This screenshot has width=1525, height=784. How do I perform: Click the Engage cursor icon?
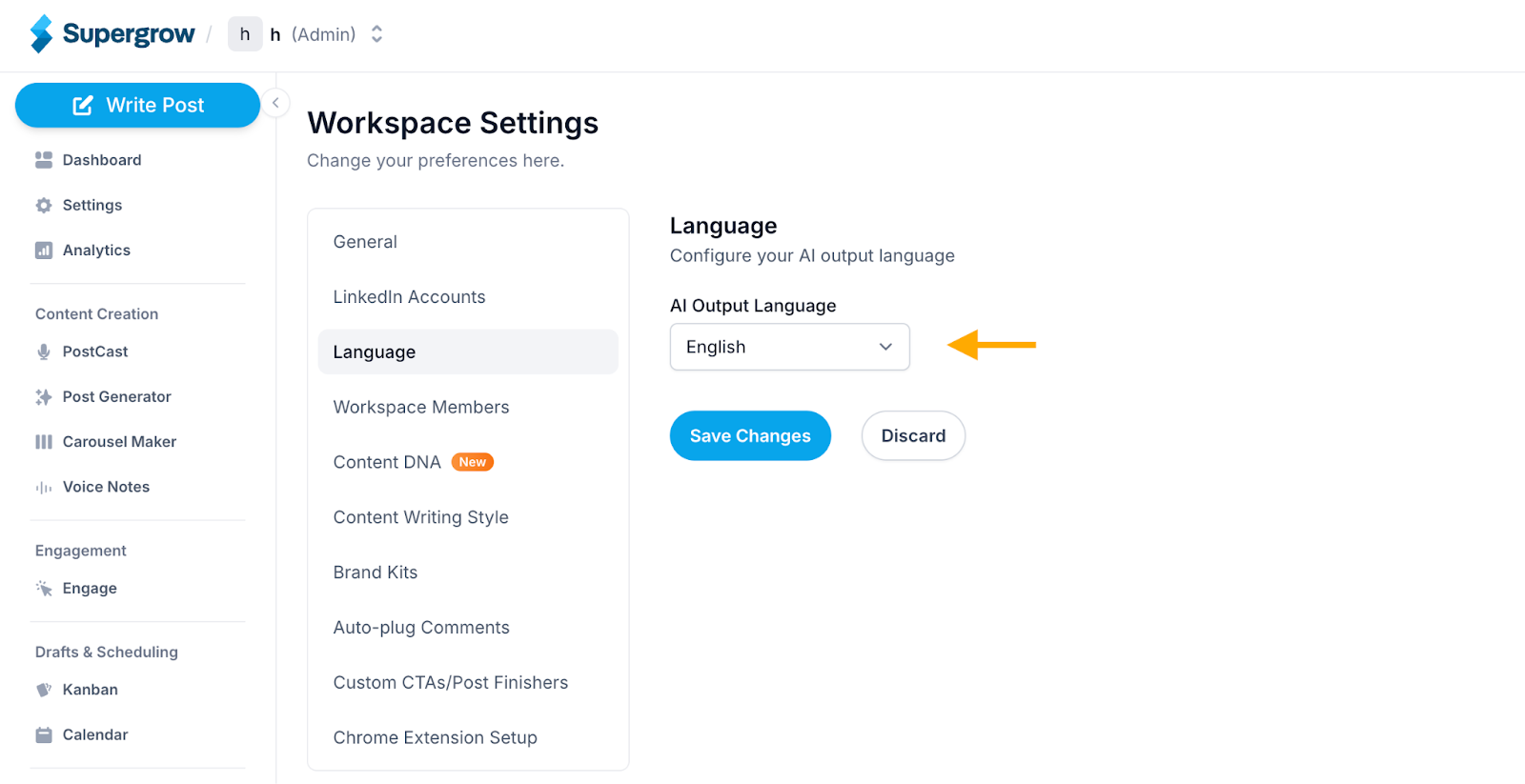pyautogui.click(x=44, y=589)
